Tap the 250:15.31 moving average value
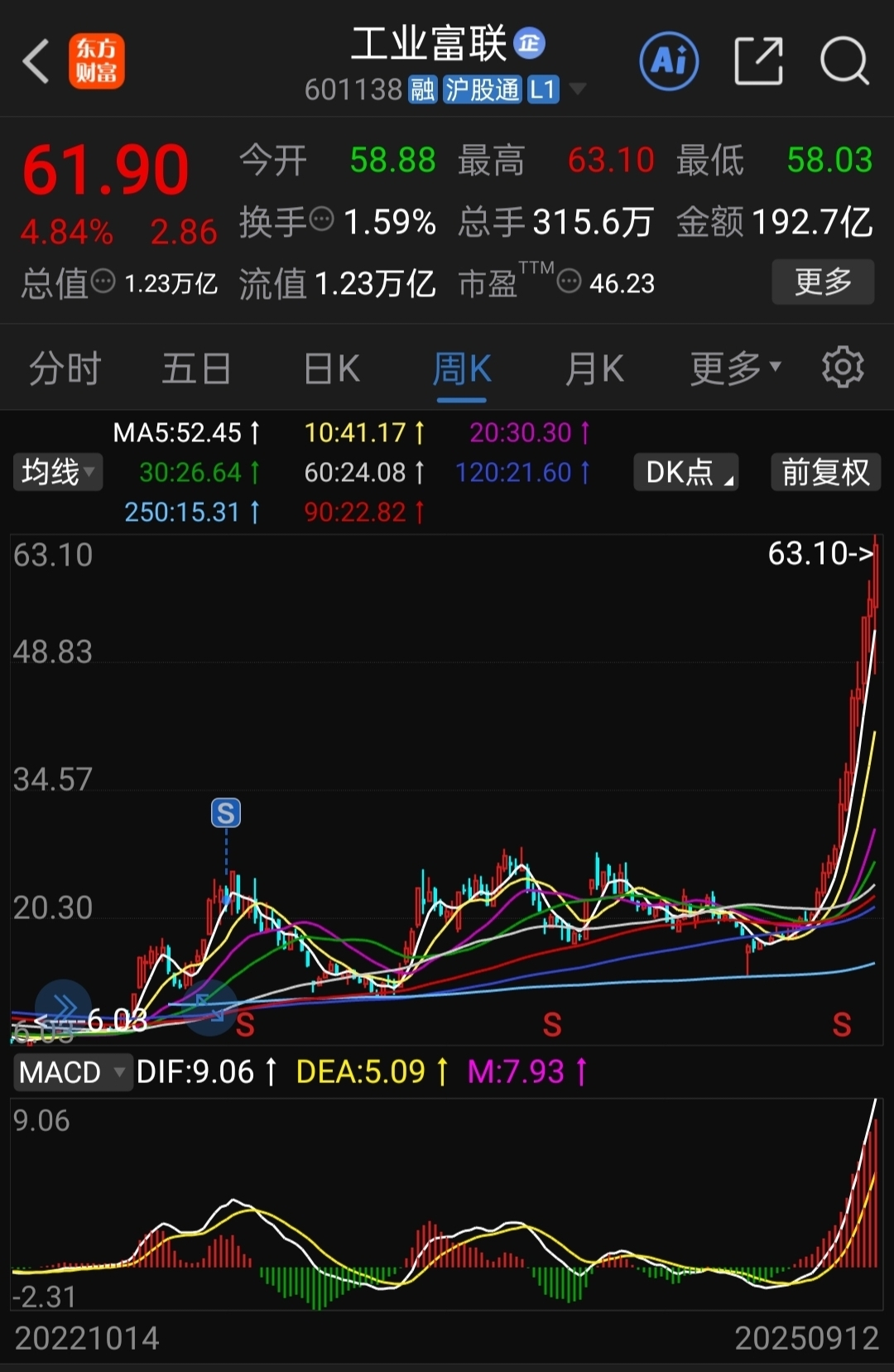Screen dimensions: 894x1372 tap(192, 512)
